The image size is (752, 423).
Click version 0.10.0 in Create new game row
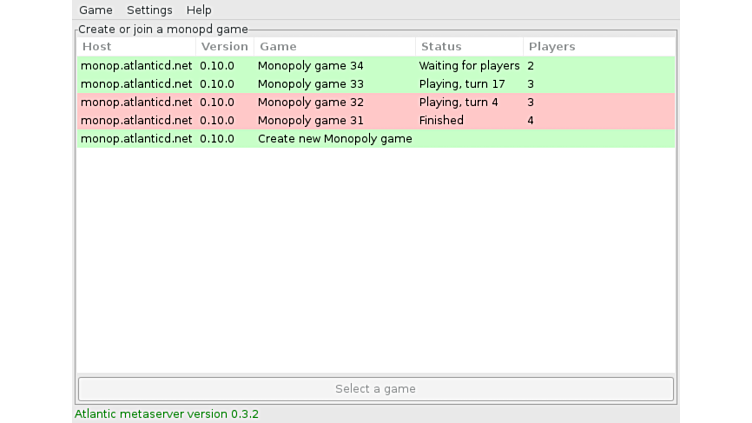[217, 139]
